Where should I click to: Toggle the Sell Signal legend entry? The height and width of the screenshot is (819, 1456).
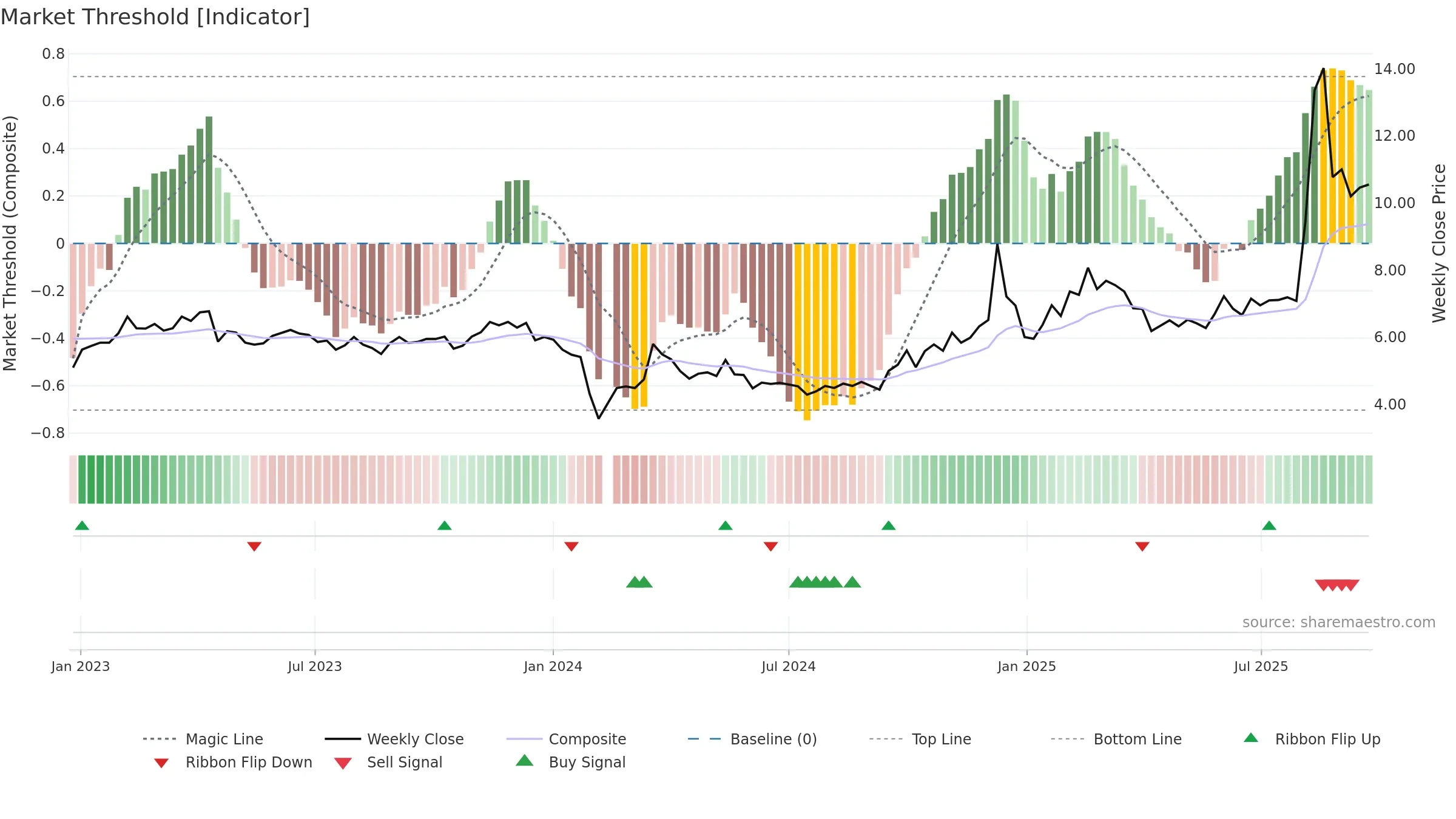(x=388, y=762)
